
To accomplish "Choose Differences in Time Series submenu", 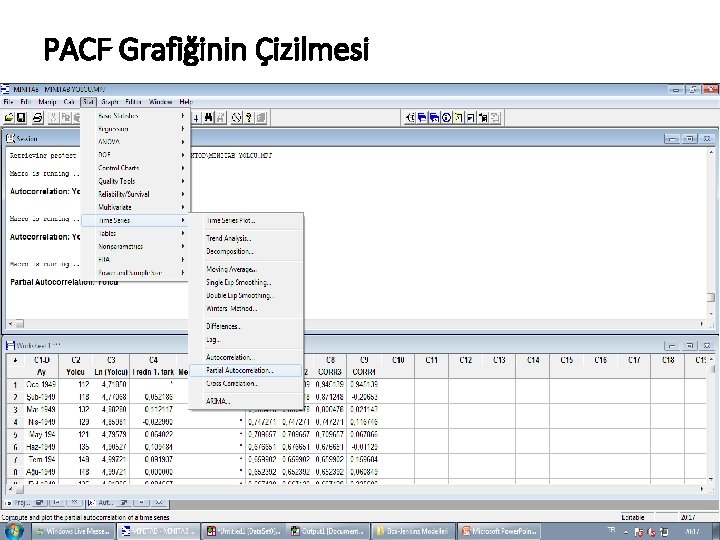I will point(246,326).
